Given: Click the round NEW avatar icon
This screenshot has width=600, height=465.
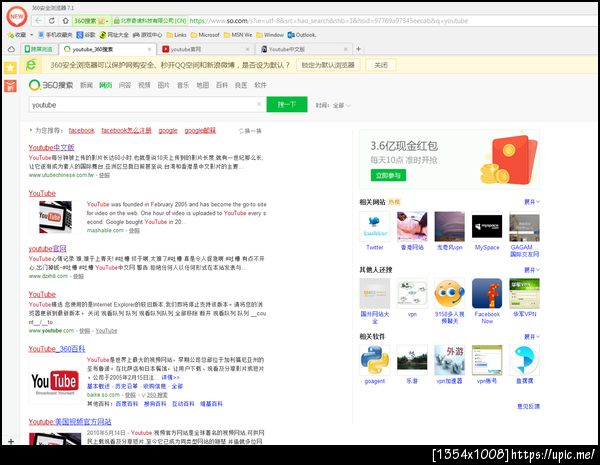Looking at the screenshot, I should 17,16.
